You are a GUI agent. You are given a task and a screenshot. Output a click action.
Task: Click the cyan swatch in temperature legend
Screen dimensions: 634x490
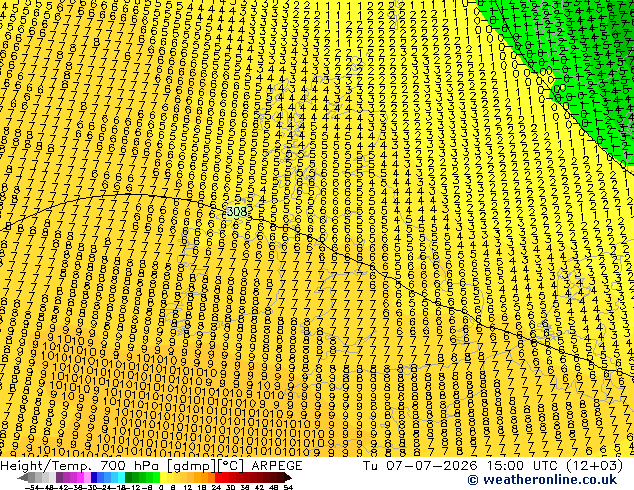tap(121, 477)
